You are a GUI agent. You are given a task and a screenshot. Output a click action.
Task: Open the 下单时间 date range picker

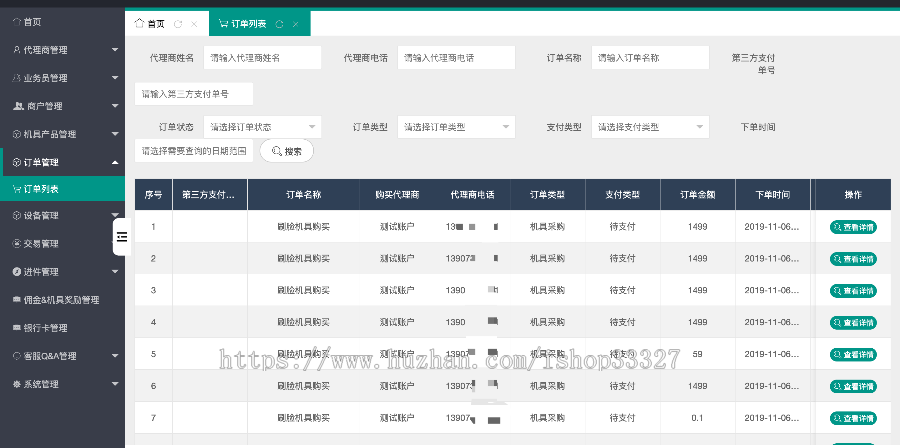[194, 151]
